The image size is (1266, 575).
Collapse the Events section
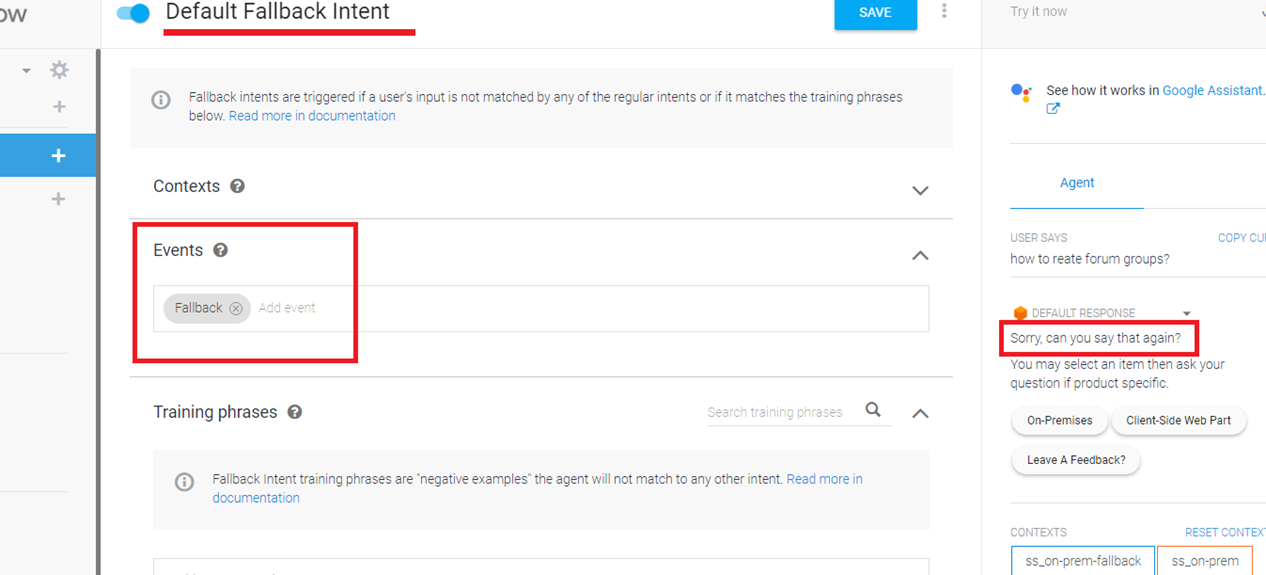[x=920, y=255]
